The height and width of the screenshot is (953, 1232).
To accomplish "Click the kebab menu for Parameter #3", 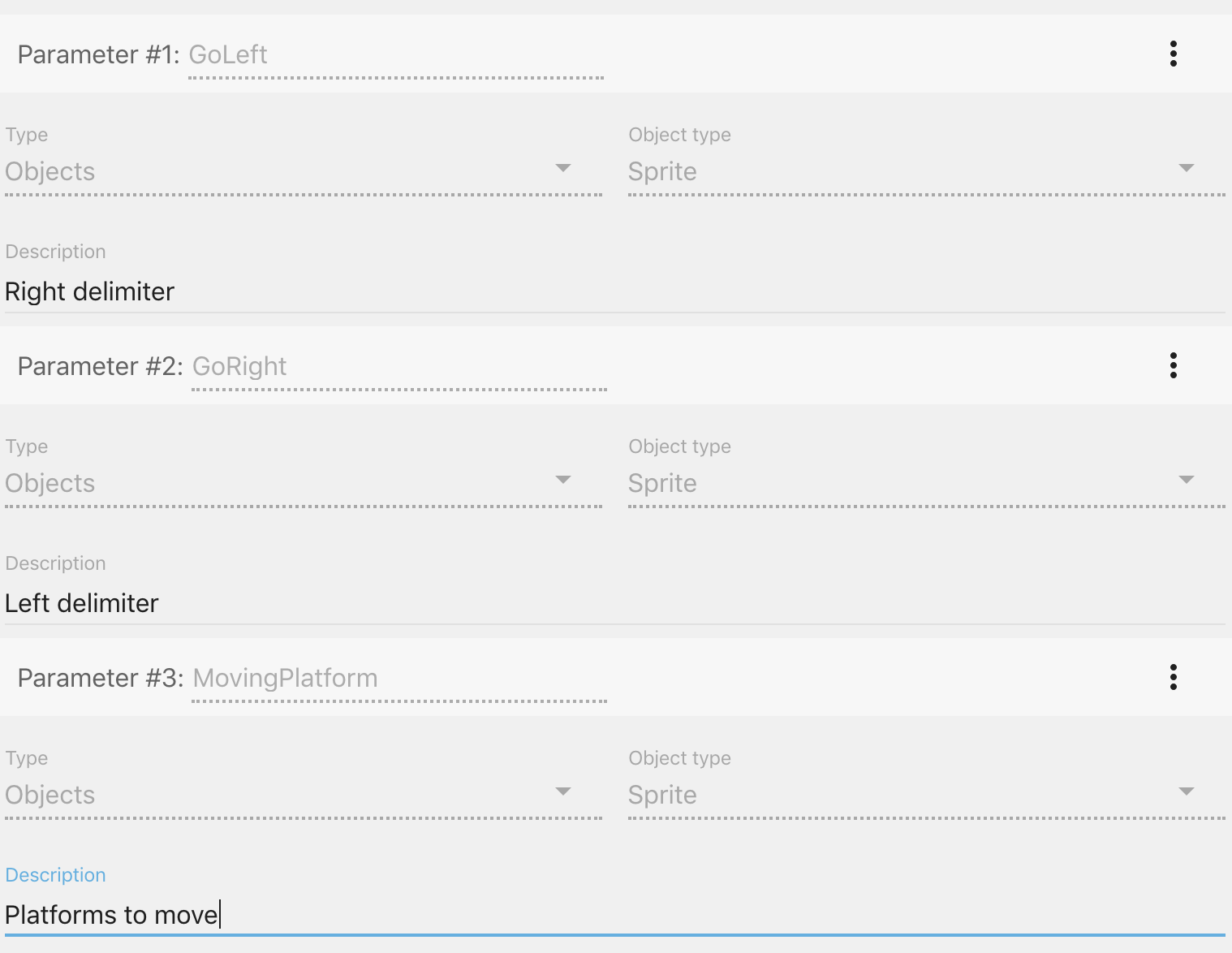I will coord(1173,678).
